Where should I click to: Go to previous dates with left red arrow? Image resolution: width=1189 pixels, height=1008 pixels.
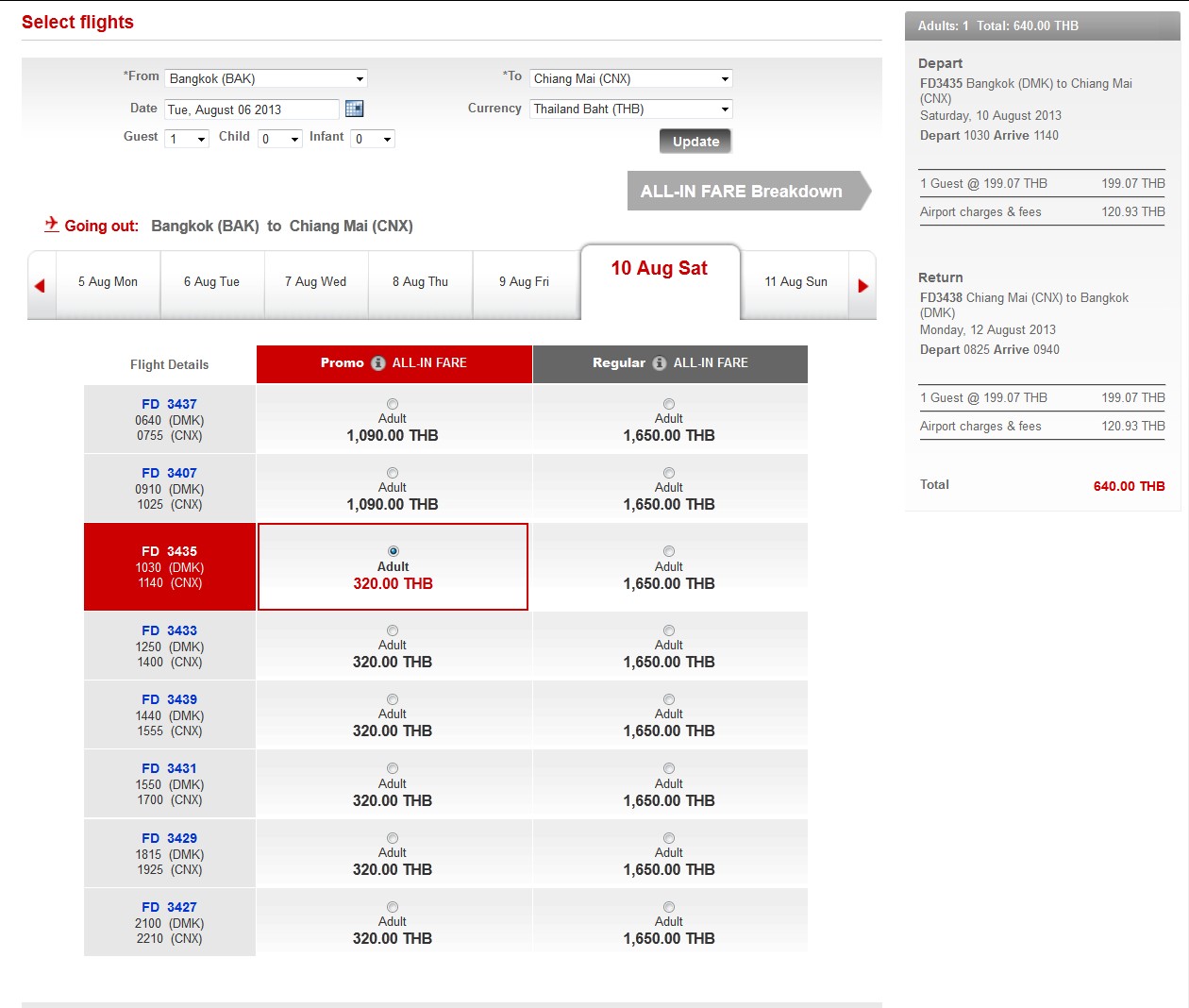click(x=40, y=286)
